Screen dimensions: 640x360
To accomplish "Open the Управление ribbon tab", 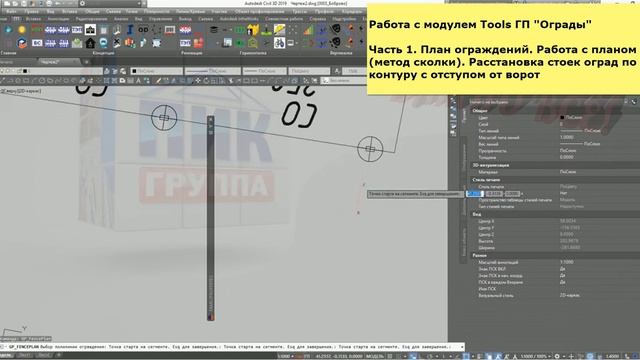I will [160, 19].
